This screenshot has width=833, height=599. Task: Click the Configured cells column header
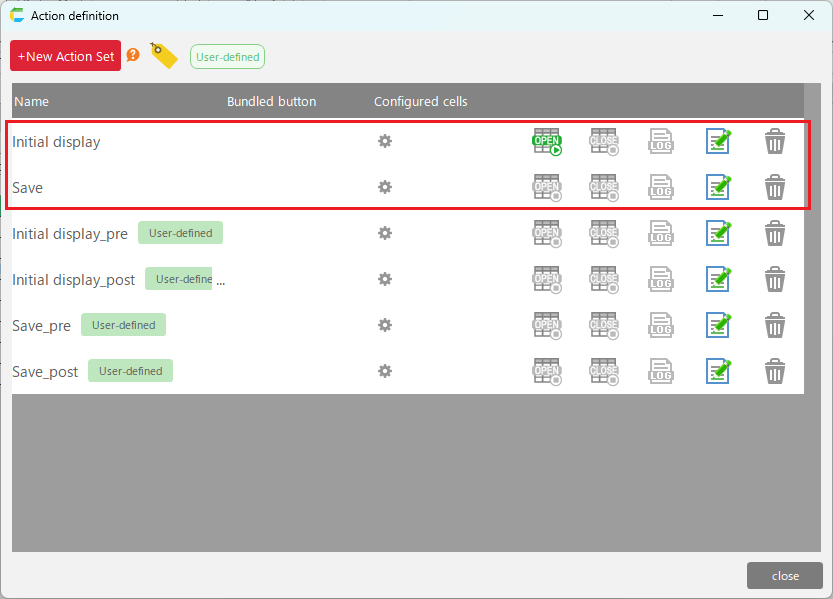[420, 101]
